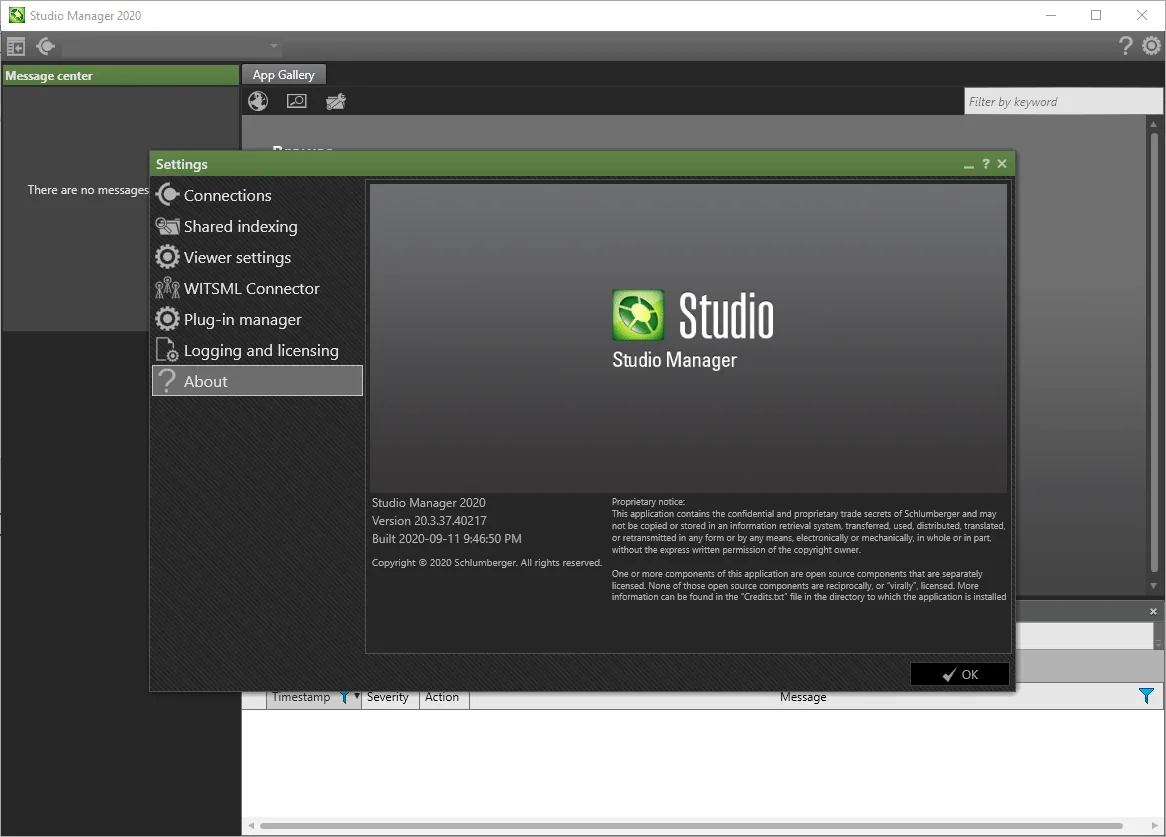This screenshot has width=1166, height=837.
Task: Click the About question mark icon
Action: coord(167,381)
